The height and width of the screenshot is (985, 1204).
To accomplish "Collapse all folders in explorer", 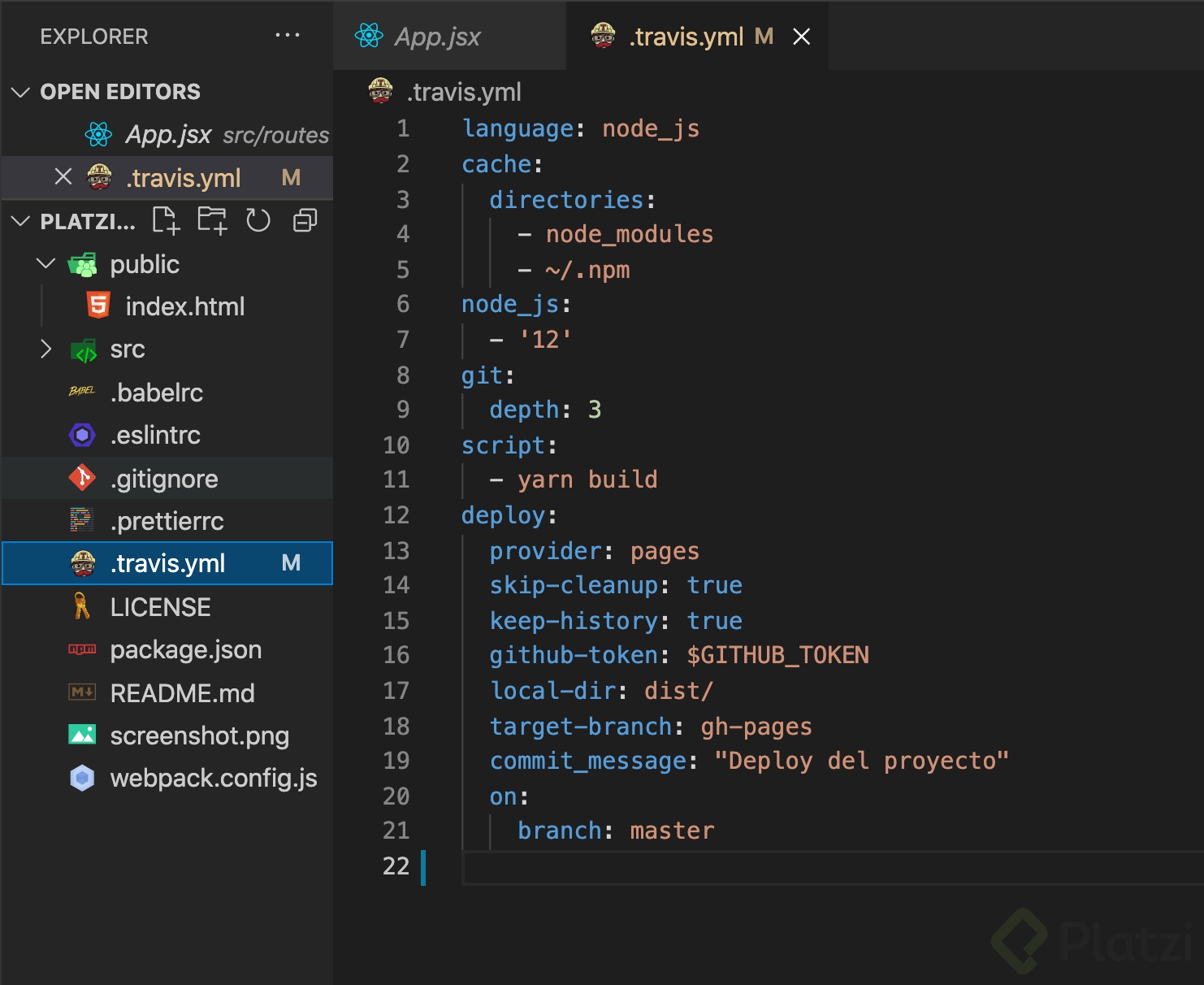I will pyautogui.click(x=305, y=220).
